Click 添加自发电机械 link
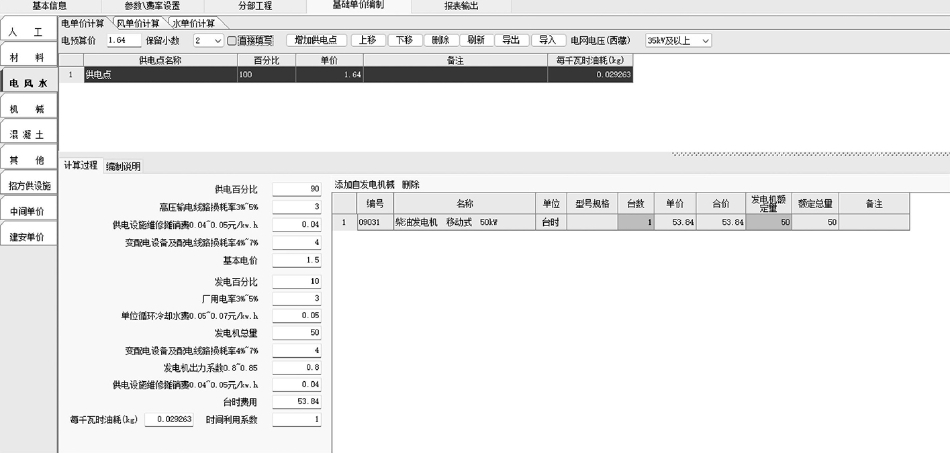The image size is (950, 453). click(x=364, y=185)
